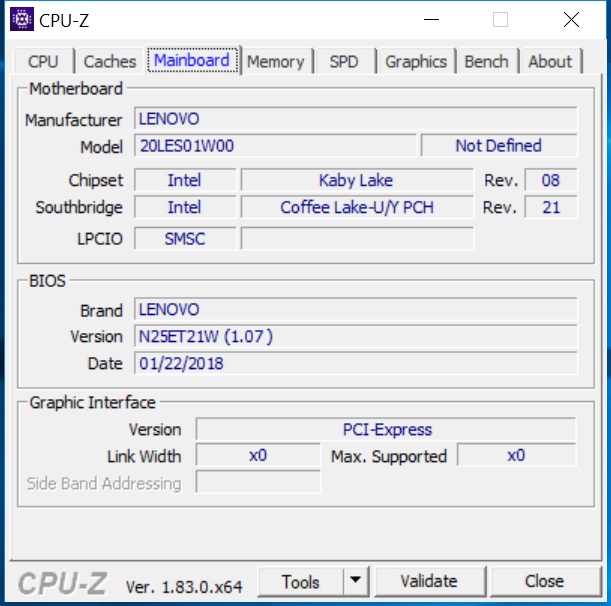Click the PCI-Express version field
This screenshot has width=611, height=606.
point(386,429)
